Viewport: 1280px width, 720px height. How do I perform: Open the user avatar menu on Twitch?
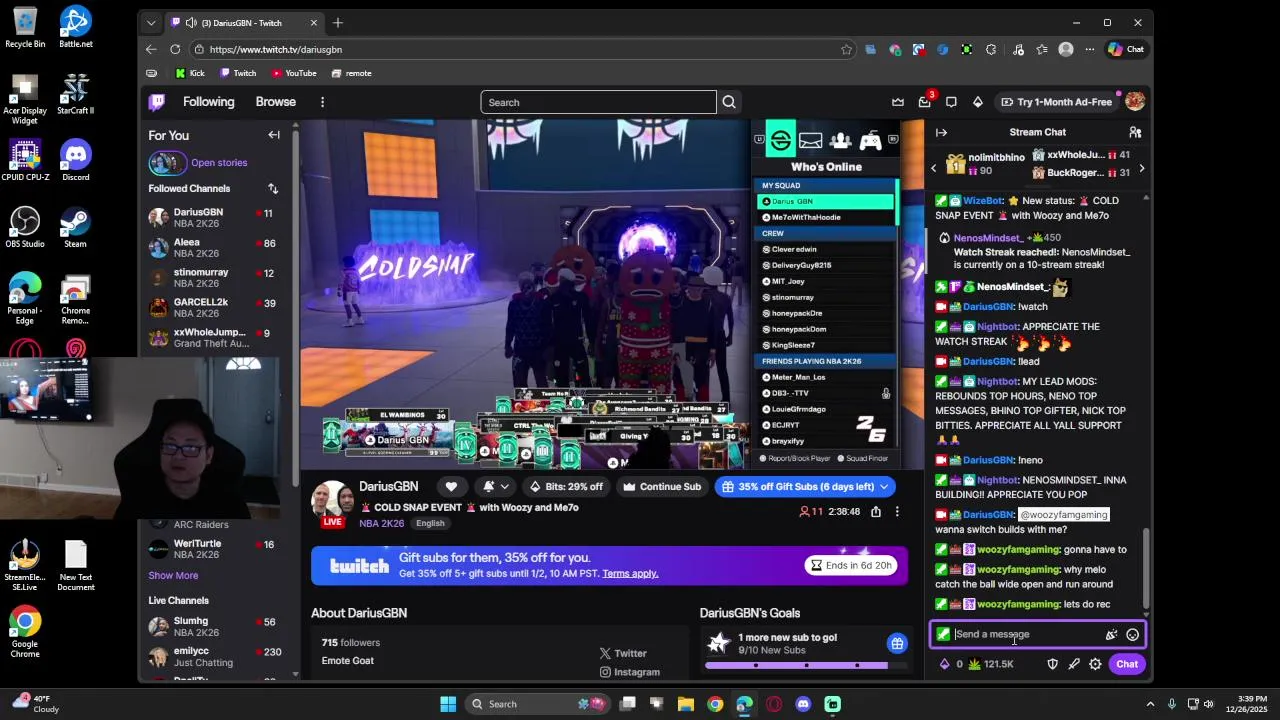1134,102
